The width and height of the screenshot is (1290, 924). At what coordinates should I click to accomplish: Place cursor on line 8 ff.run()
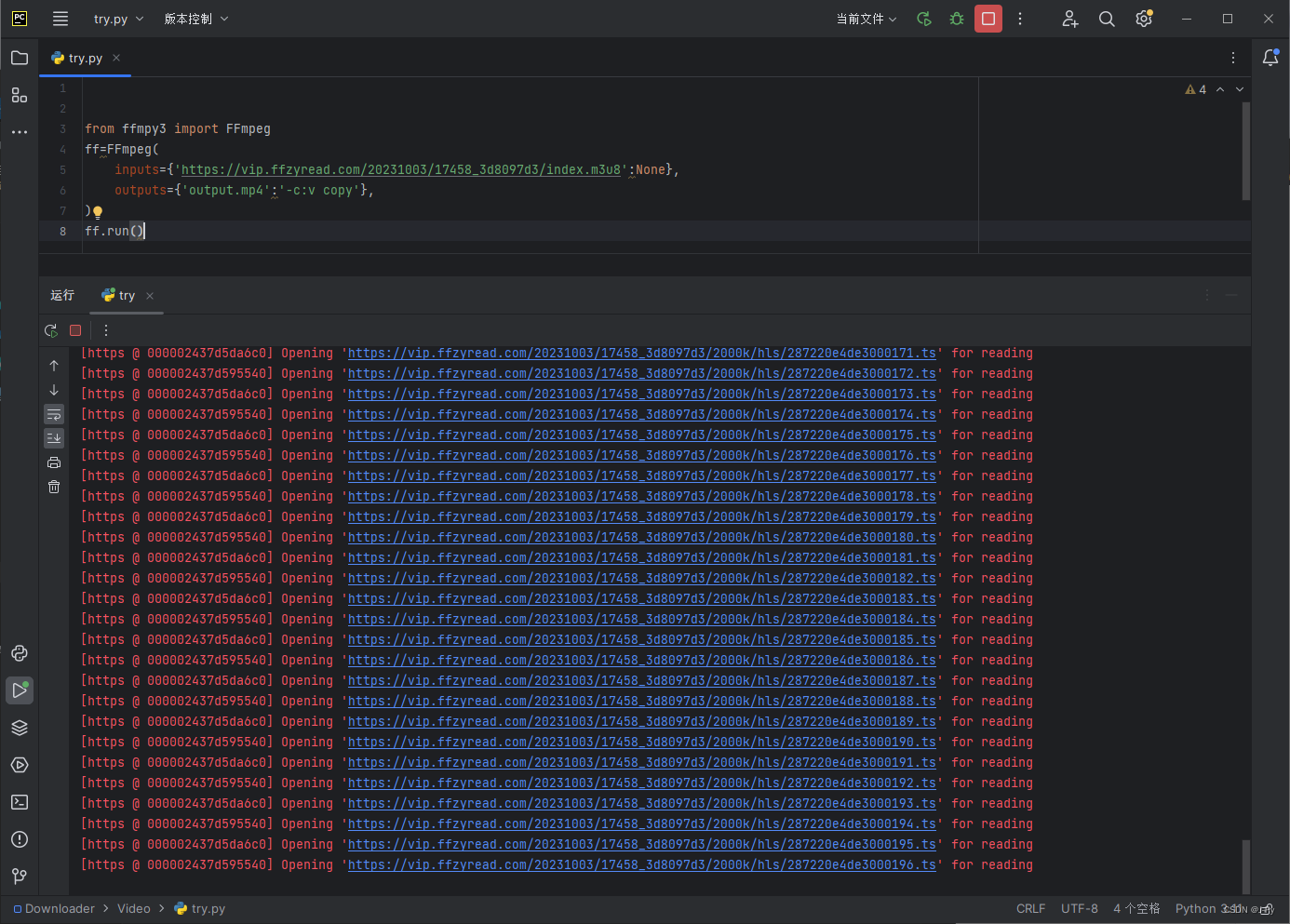[x=114, y=231]
